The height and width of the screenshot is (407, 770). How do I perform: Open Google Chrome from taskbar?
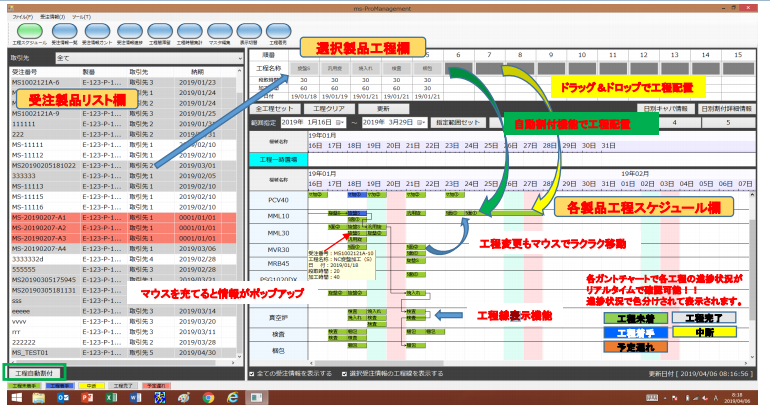(208, 397)
